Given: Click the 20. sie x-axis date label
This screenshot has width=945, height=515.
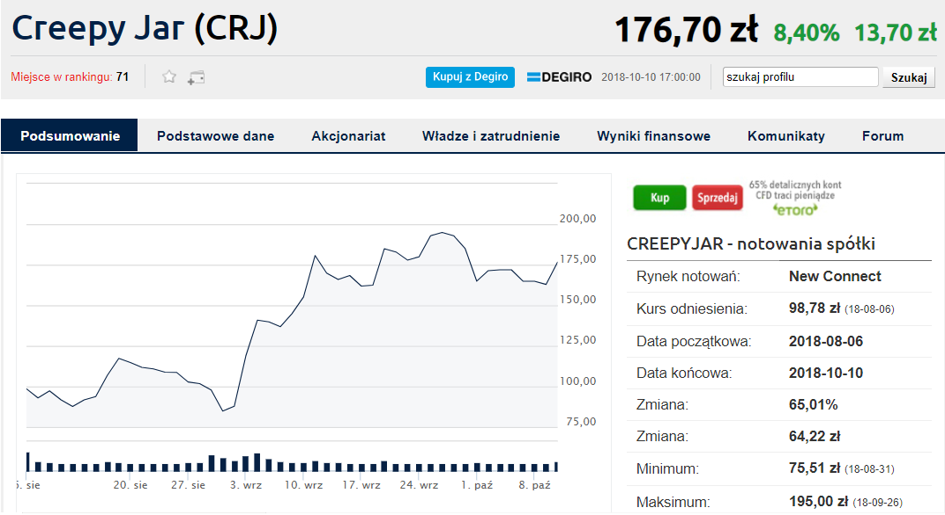Looking at the screenshot, I should tap(130, 485).
